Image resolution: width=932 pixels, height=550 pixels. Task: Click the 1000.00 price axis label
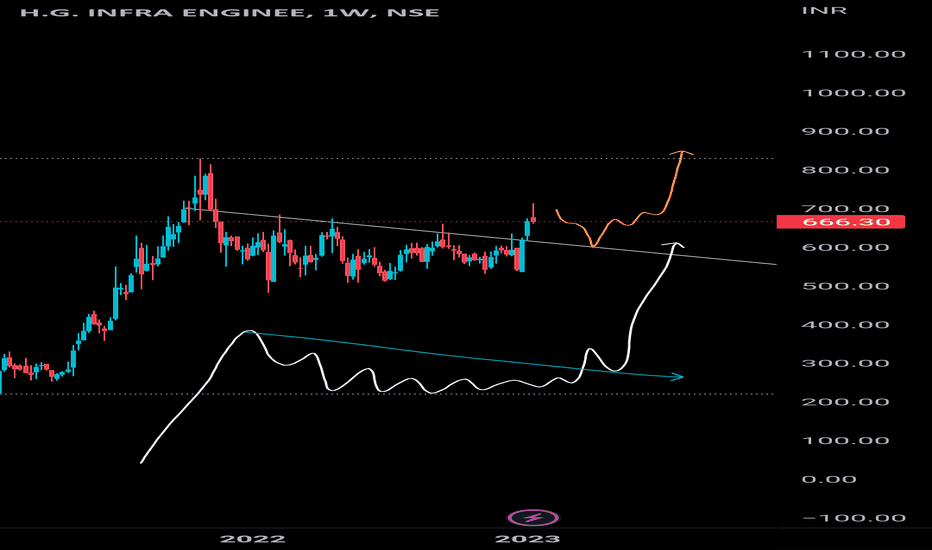pos(854,93)
